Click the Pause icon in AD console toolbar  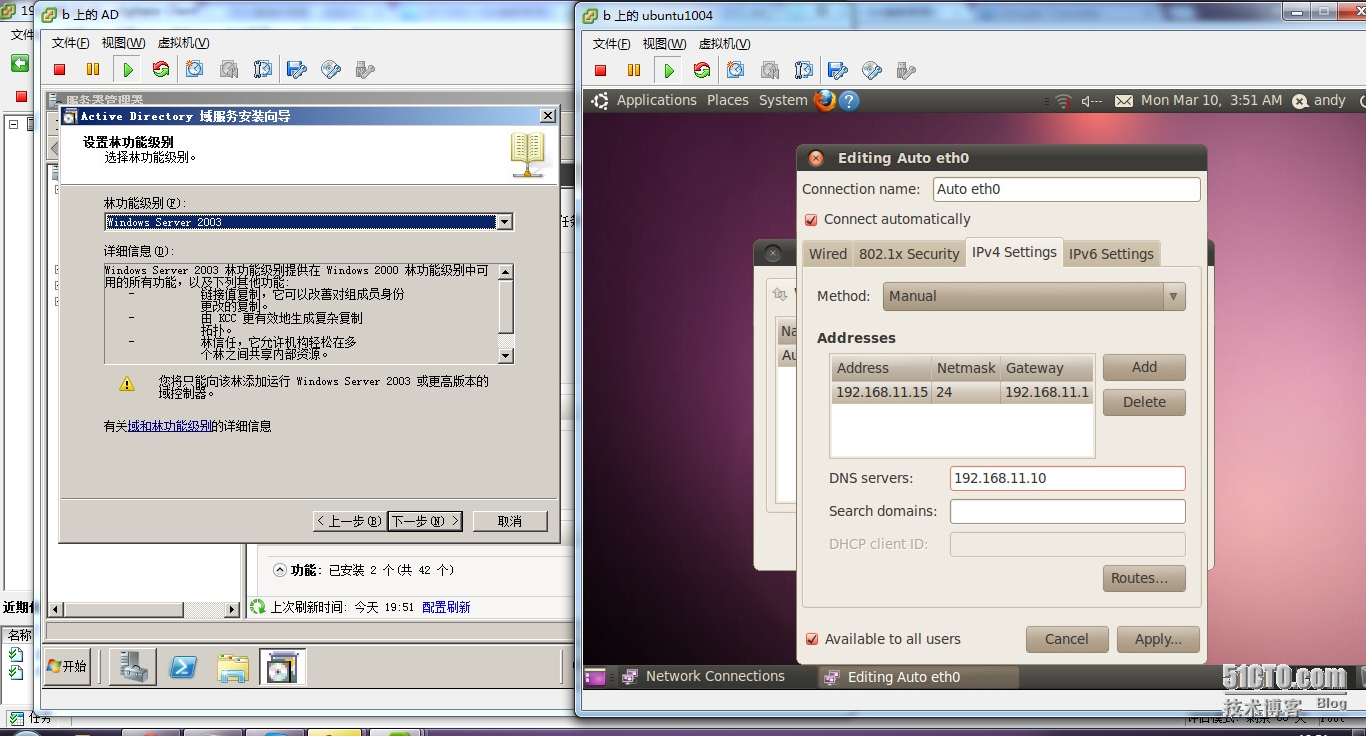pyautogui.click(x=93, y=70)
